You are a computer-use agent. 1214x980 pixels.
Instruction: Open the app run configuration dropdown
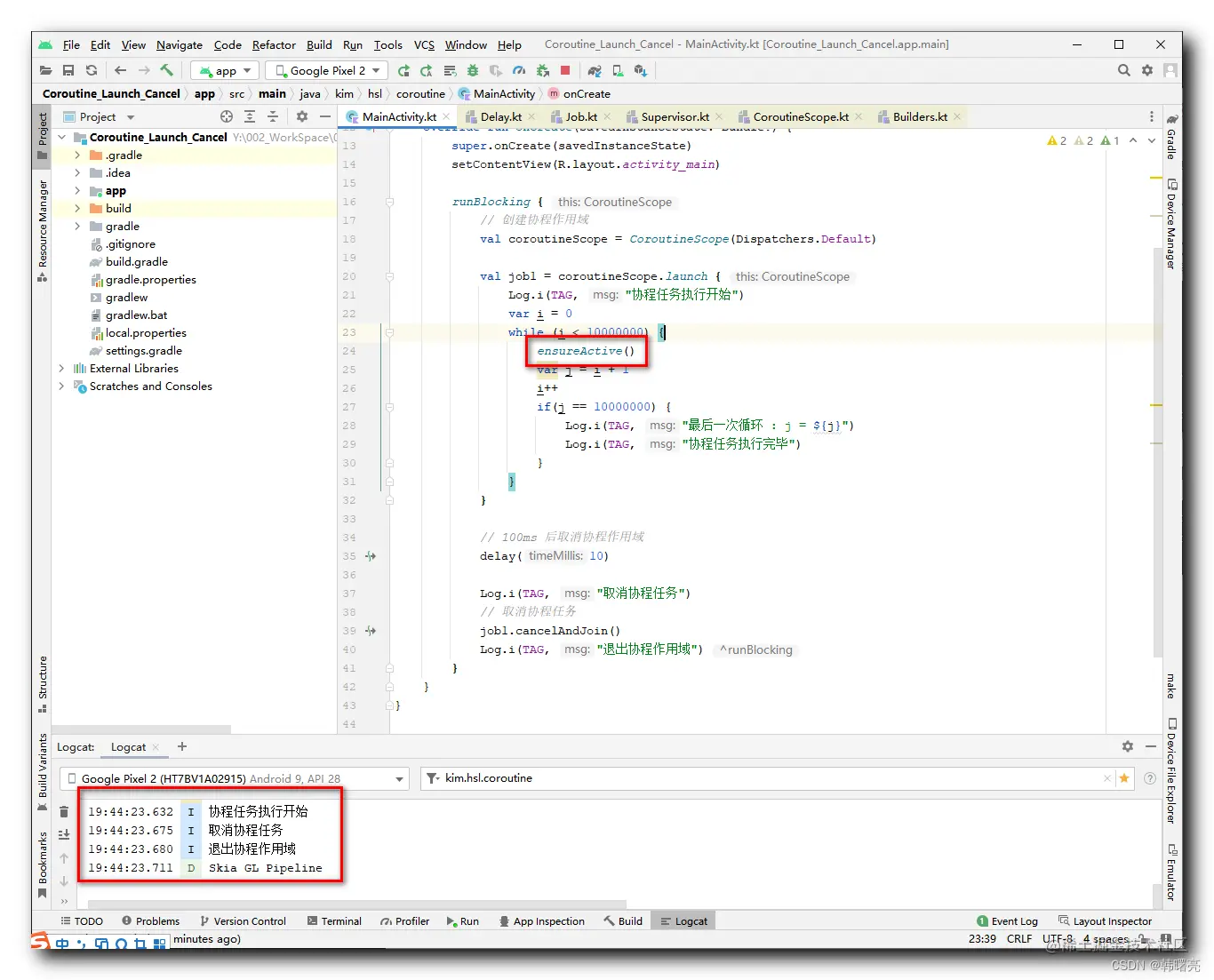[x=225, y=70]
